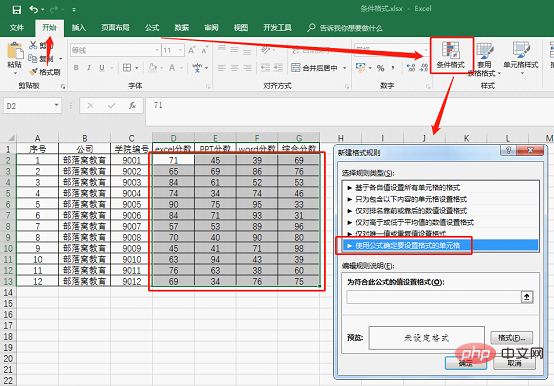
Task: Click the Percent style icon
Action: [x=380, y=68]
